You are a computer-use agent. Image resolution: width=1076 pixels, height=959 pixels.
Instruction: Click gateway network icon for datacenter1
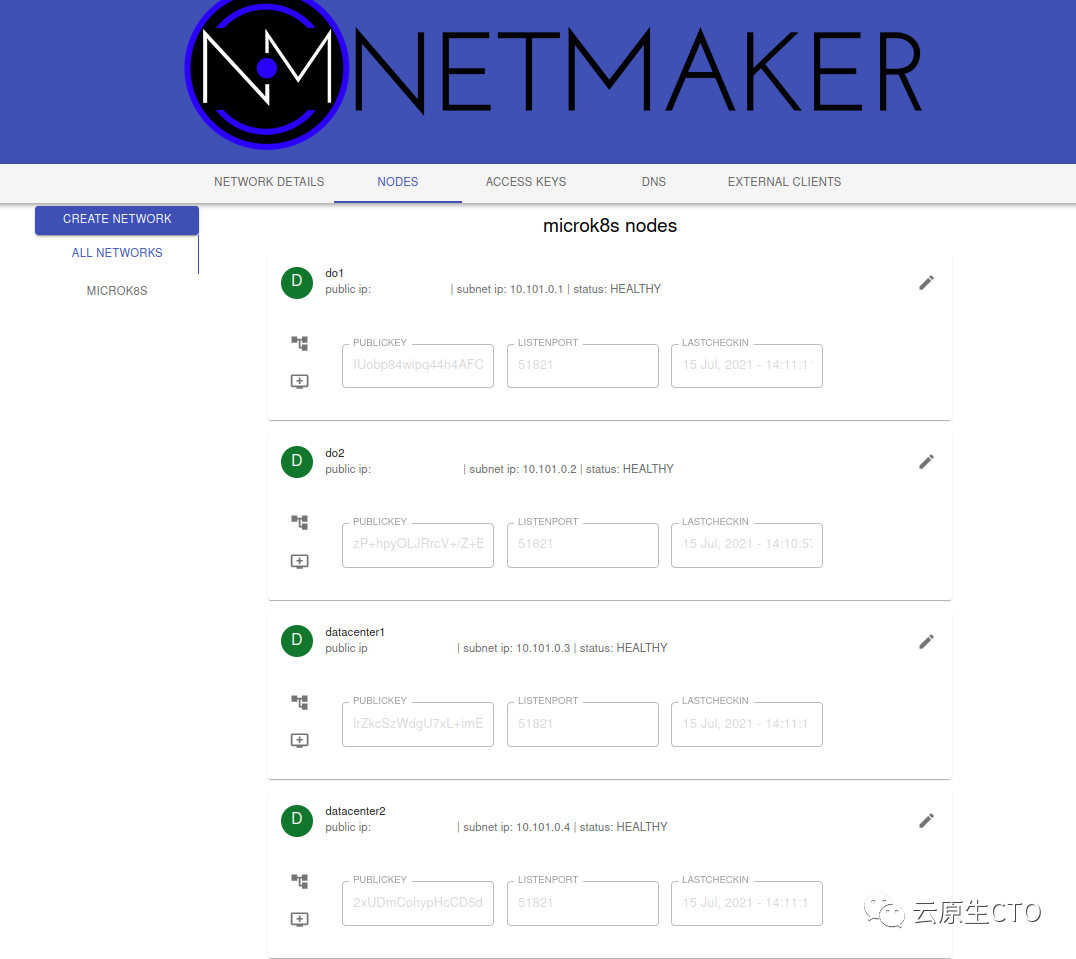pyautogui.click(x=299, y=702)
